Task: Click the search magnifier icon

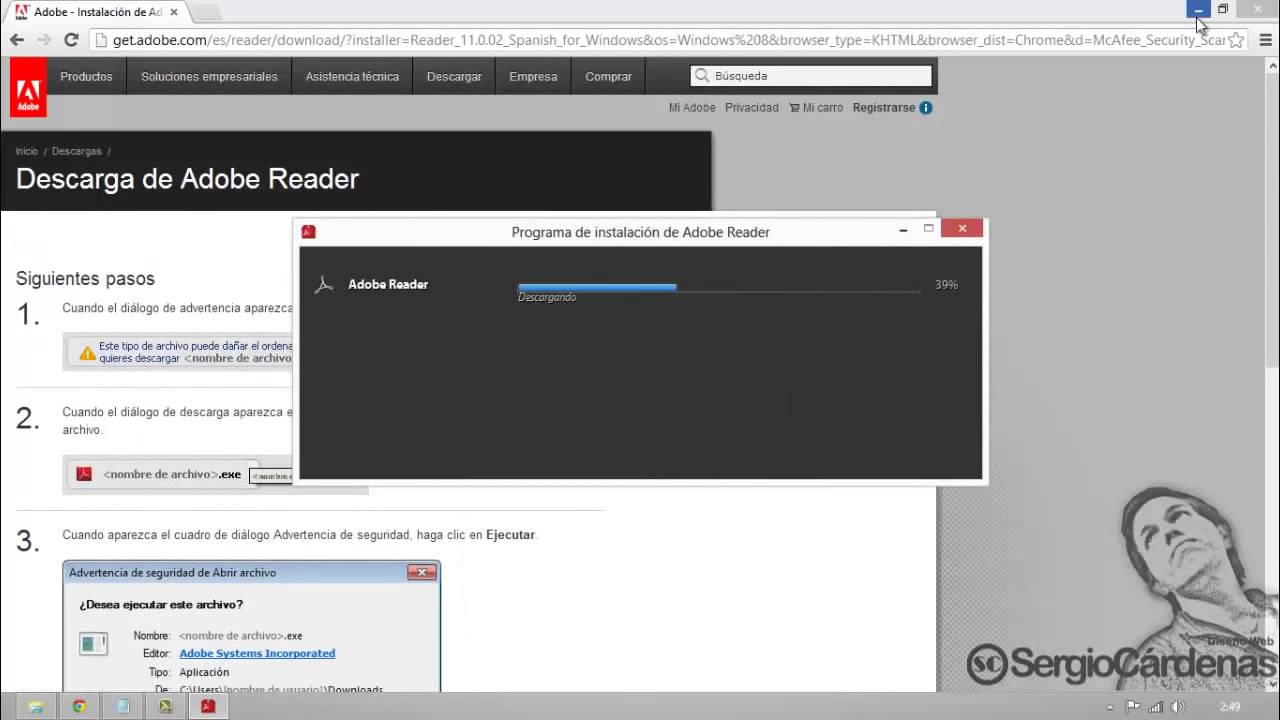Action: (702, 76)
